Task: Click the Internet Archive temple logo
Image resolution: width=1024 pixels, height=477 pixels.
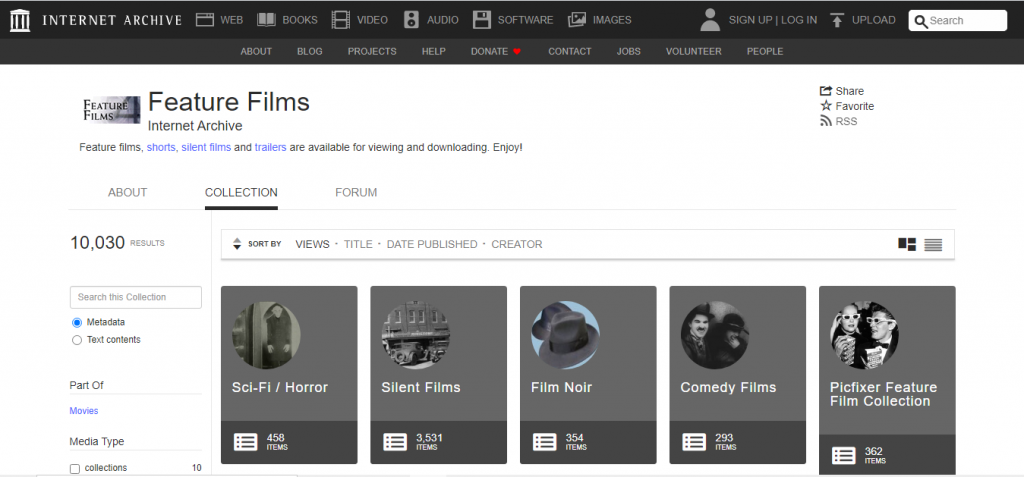Action: tap(21, 20)
